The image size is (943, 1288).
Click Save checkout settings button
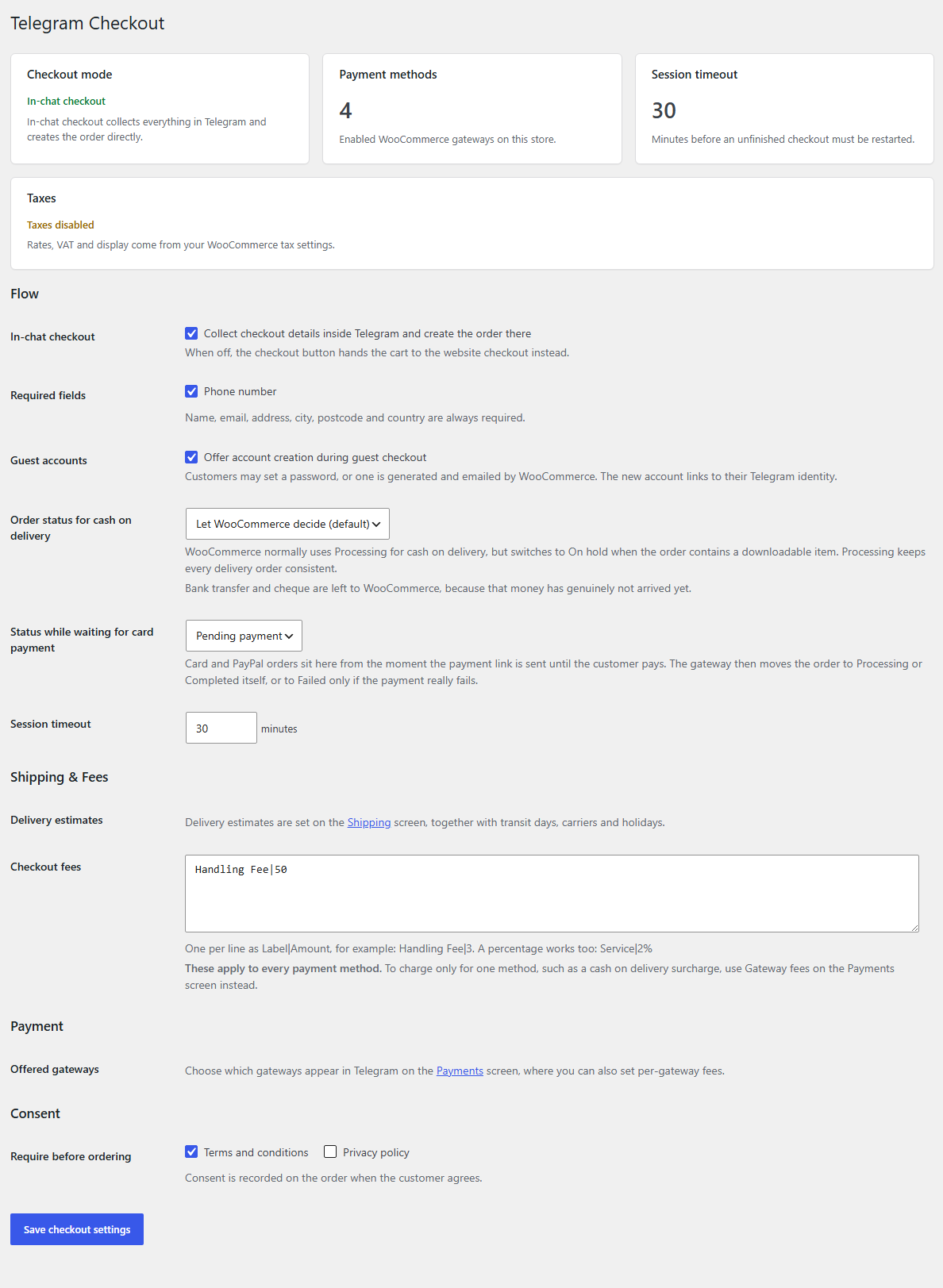pyautogui.click(x=77, y=1229)
